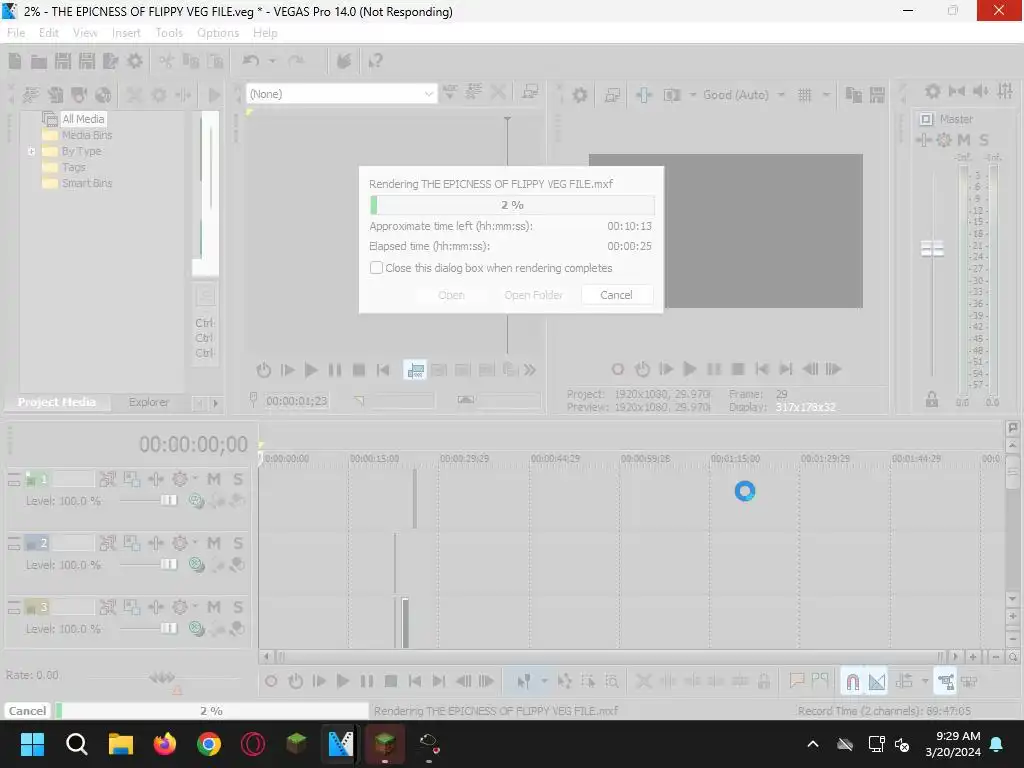
Task: Click the Master bus mute M button
Action: click(x=964, y=140)
